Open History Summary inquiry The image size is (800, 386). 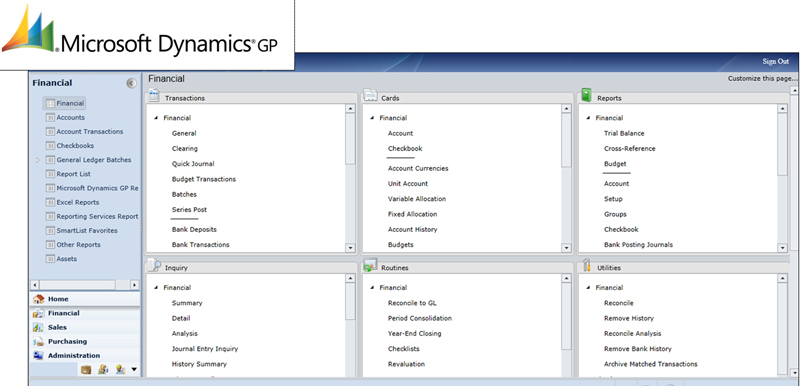(x=199, y=364)
